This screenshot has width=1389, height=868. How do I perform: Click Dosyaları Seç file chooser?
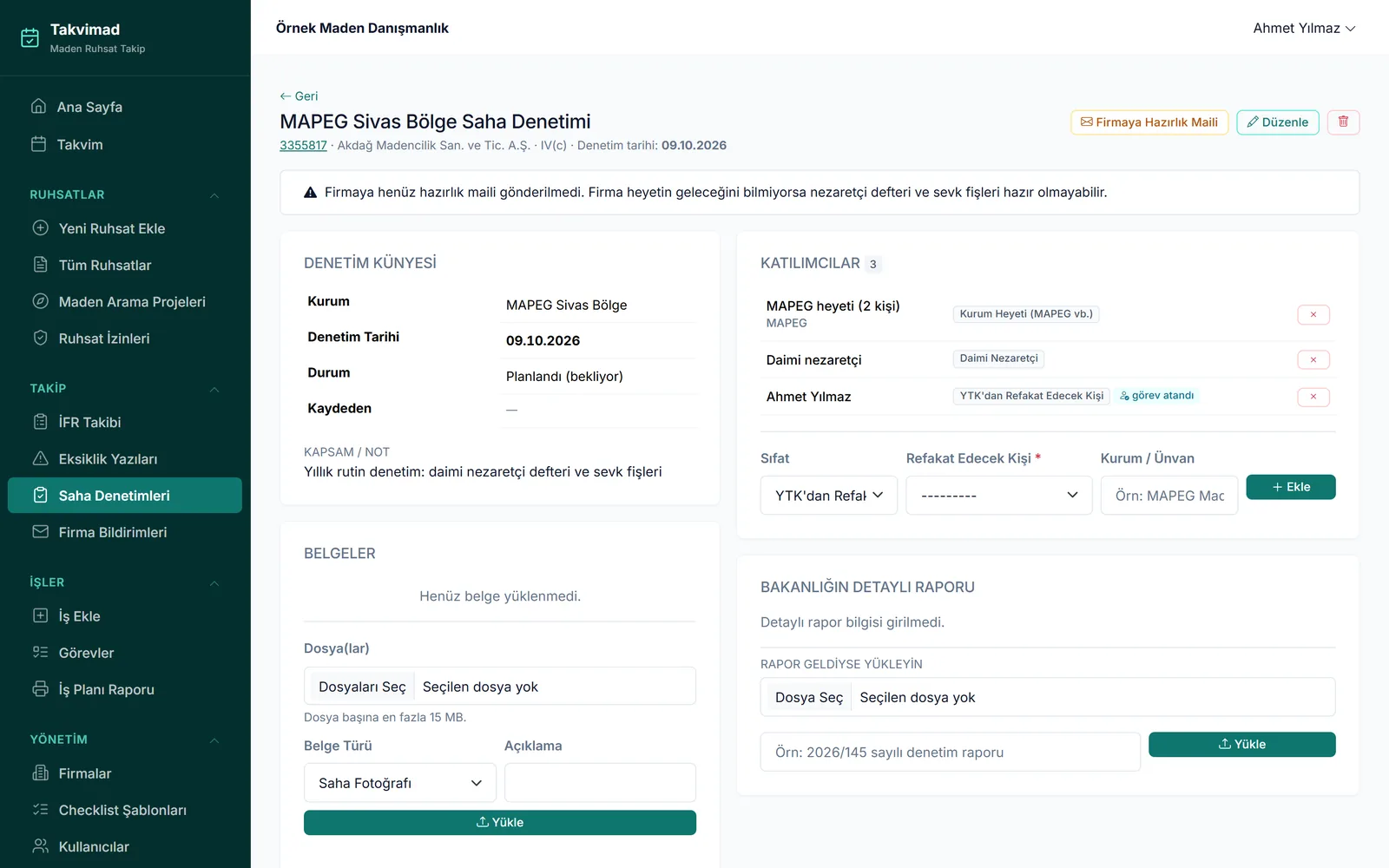(362, 687)
